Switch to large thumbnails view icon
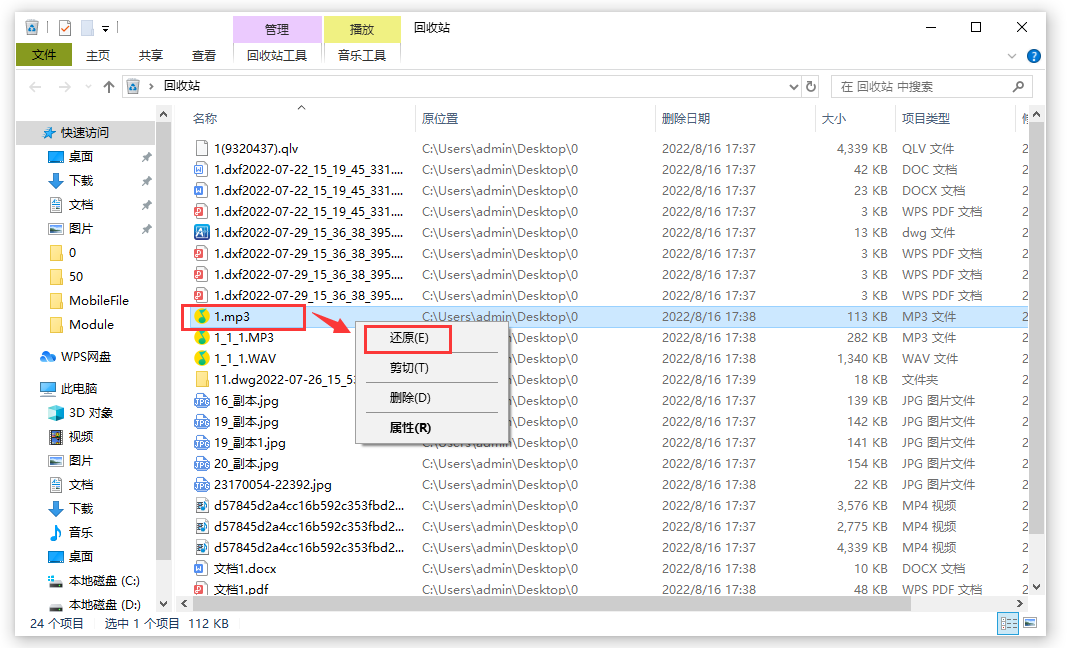The width and height of the screenshot is (1074, 648). (x=1028, y=623)
